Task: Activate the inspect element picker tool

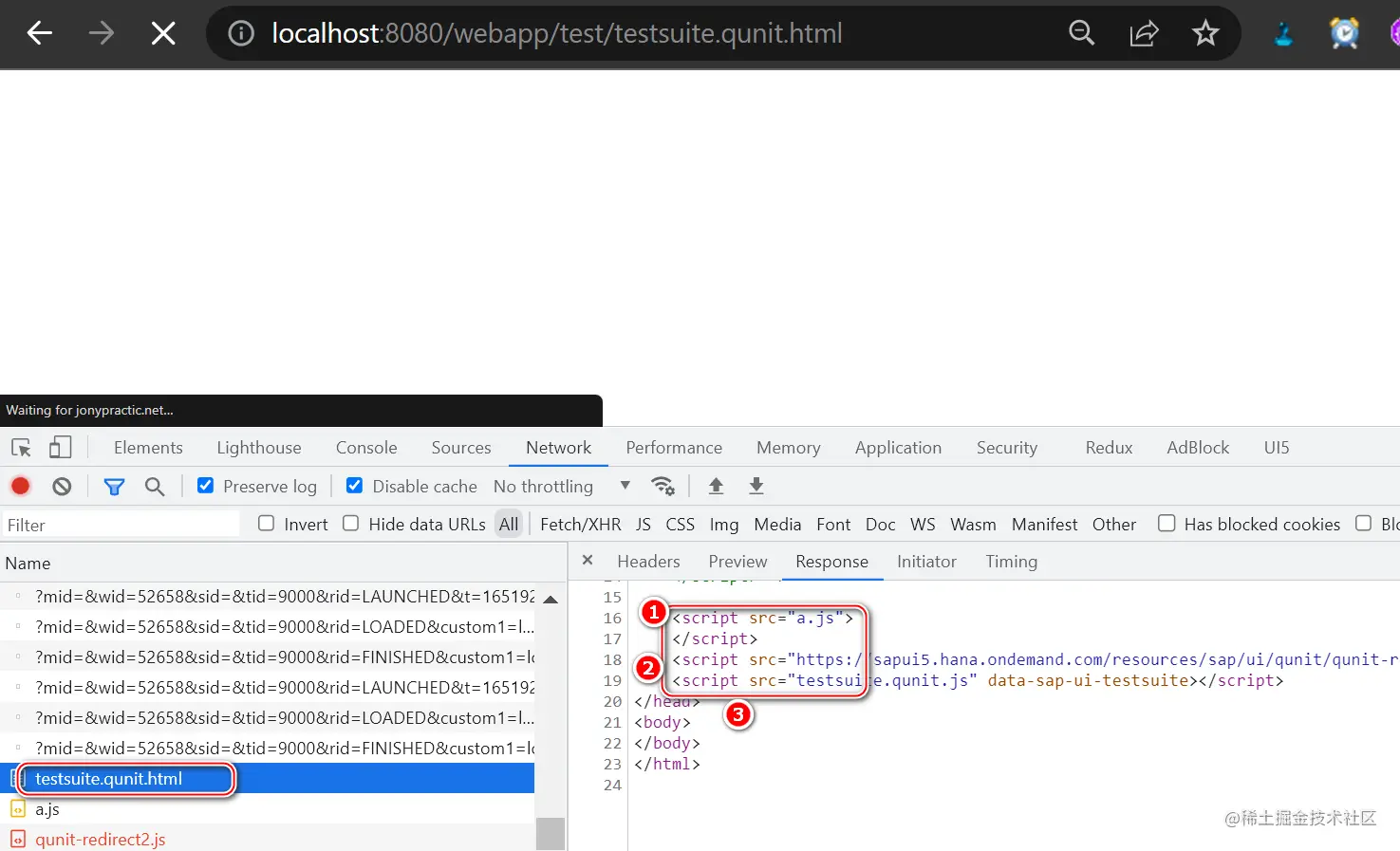Action: (22, 448)
